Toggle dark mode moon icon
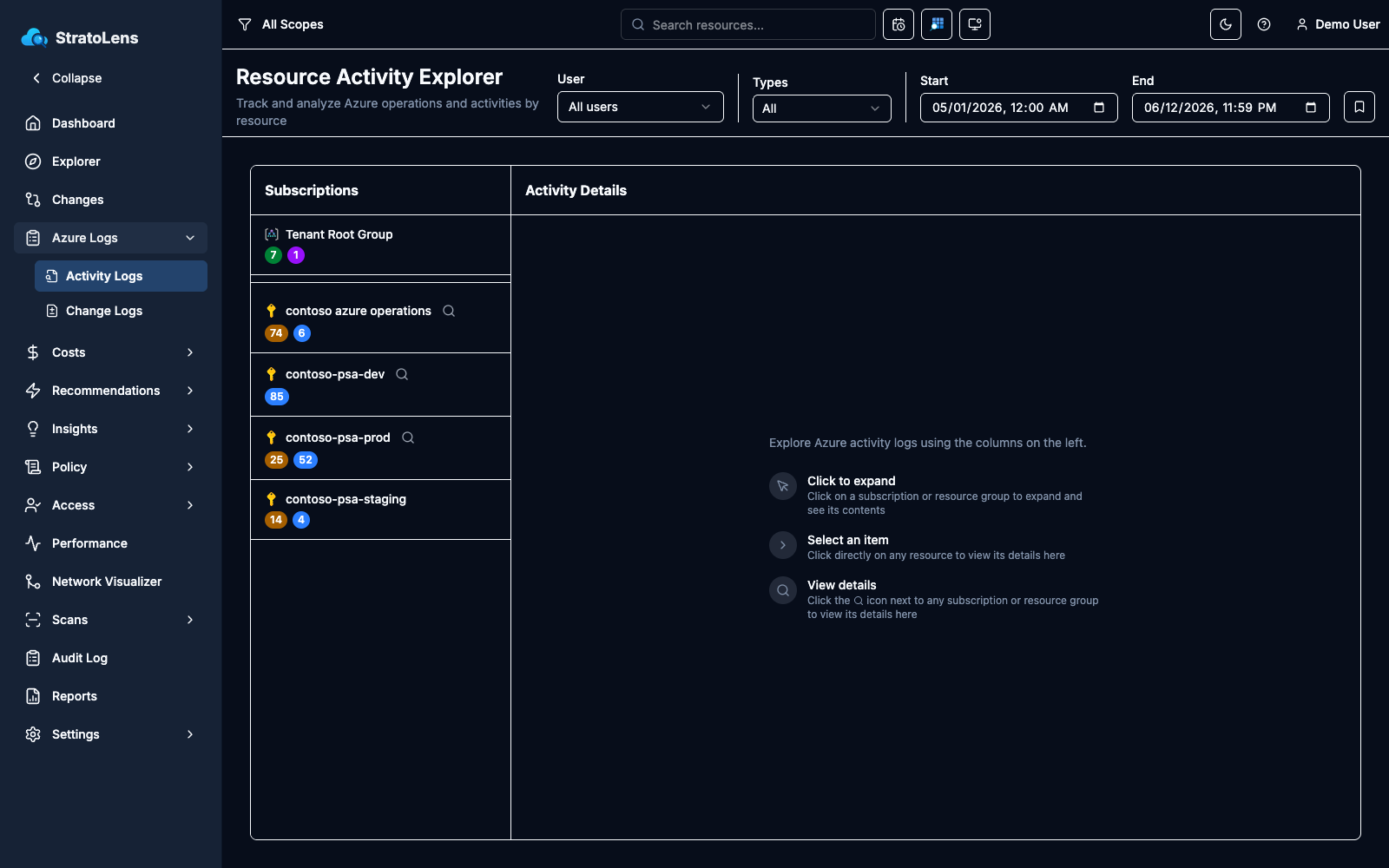Screen dimensions: 1389x868 [x=1226, y=24]
